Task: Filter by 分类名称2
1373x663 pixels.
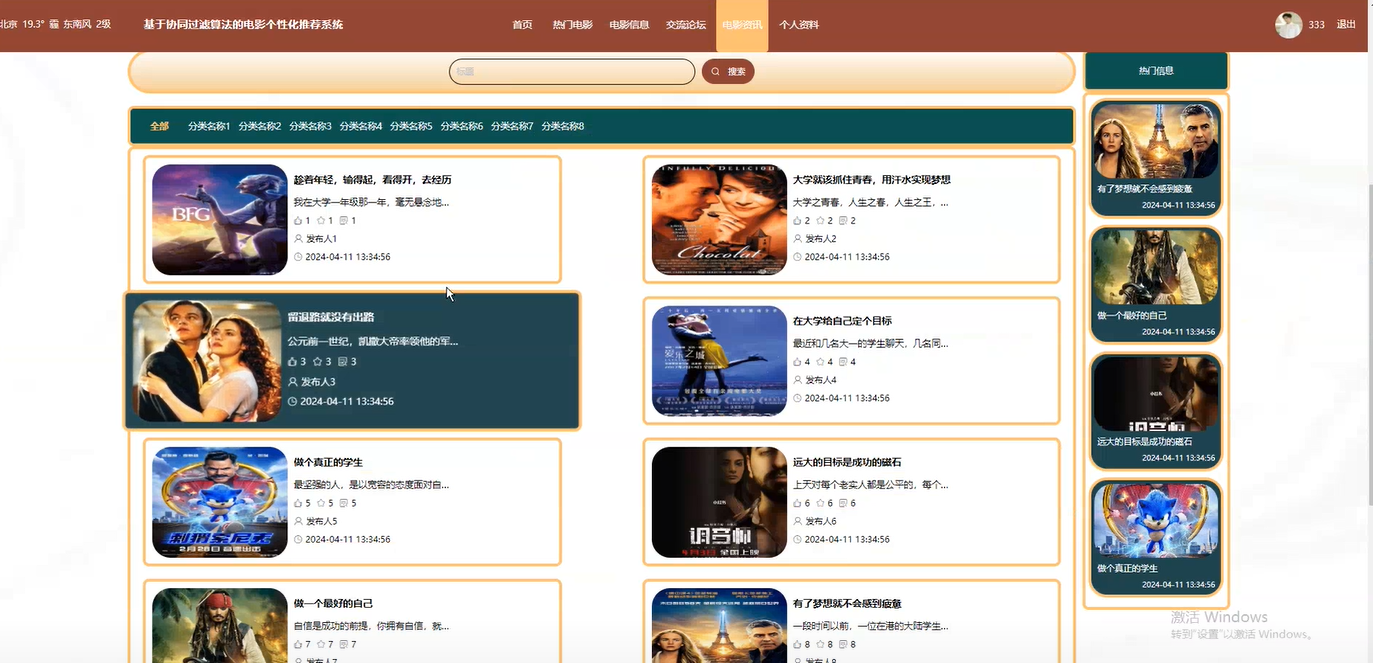Action: tap(260, 126)
